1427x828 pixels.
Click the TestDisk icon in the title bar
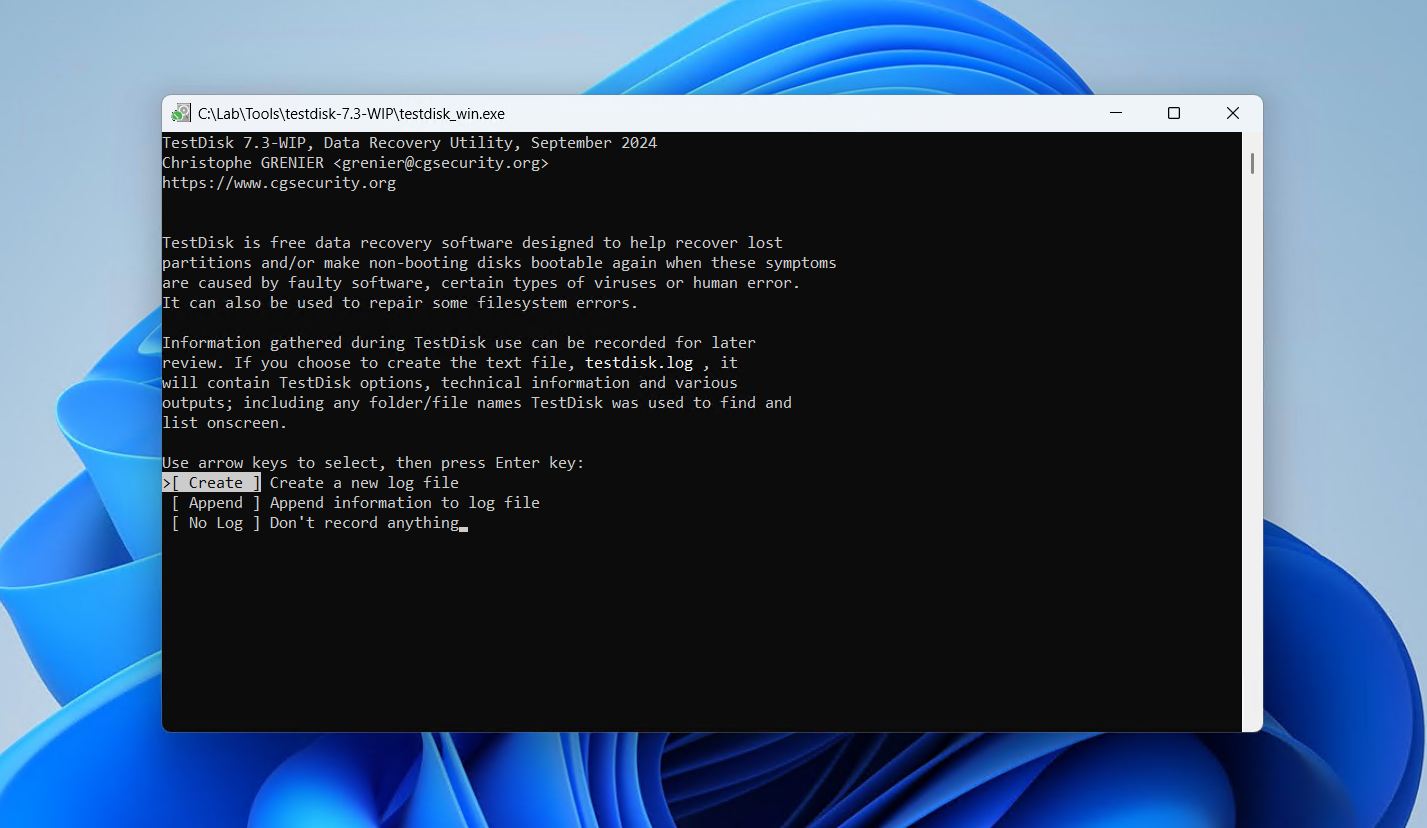(x=181, y=113)
